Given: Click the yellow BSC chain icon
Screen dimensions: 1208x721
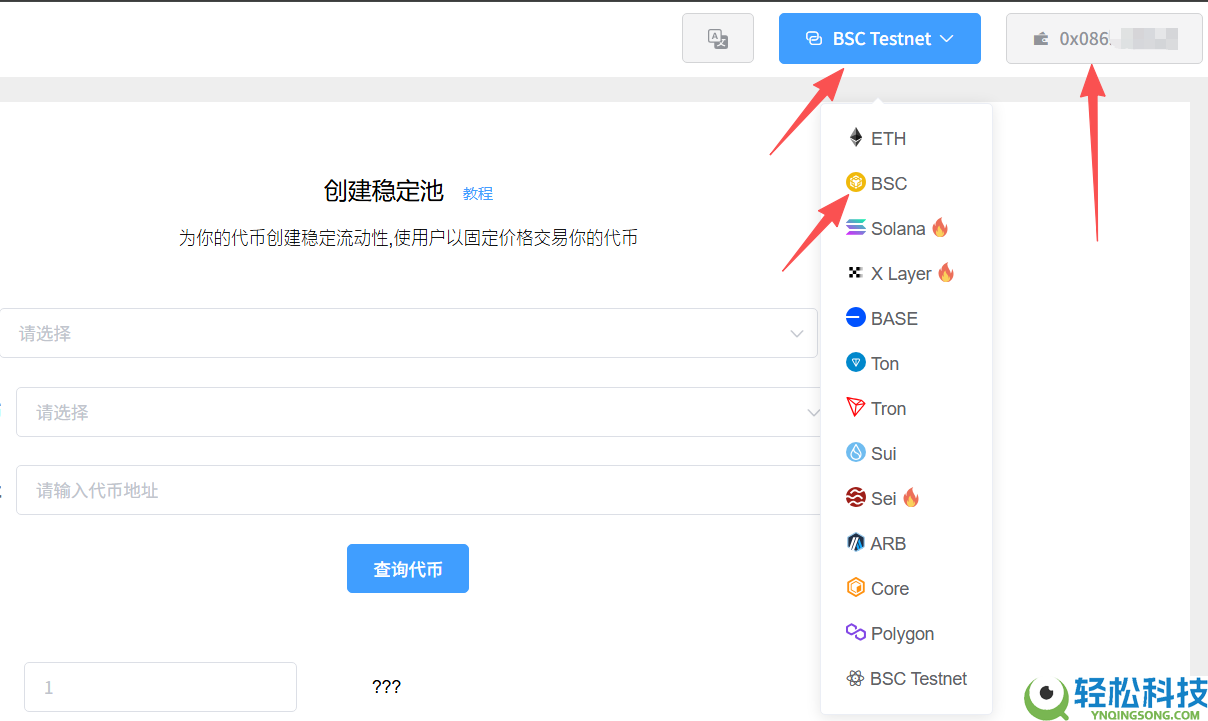Looking at the screenshot, I should tap(855, 183).
